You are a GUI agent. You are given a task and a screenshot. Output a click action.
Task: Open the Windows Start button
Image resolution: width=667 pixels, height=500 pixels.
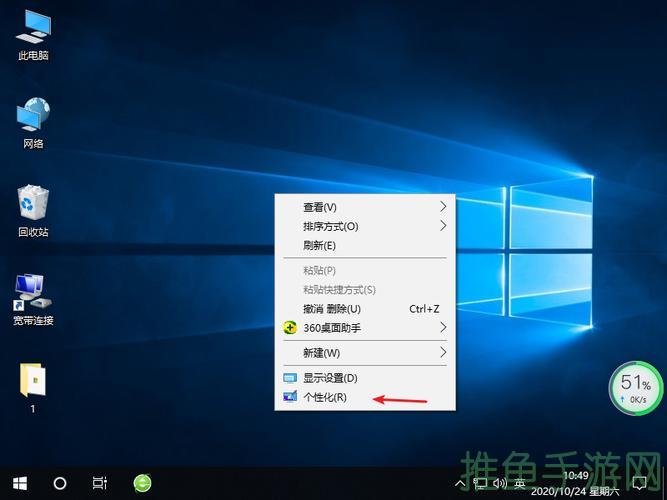coord(18,483)
